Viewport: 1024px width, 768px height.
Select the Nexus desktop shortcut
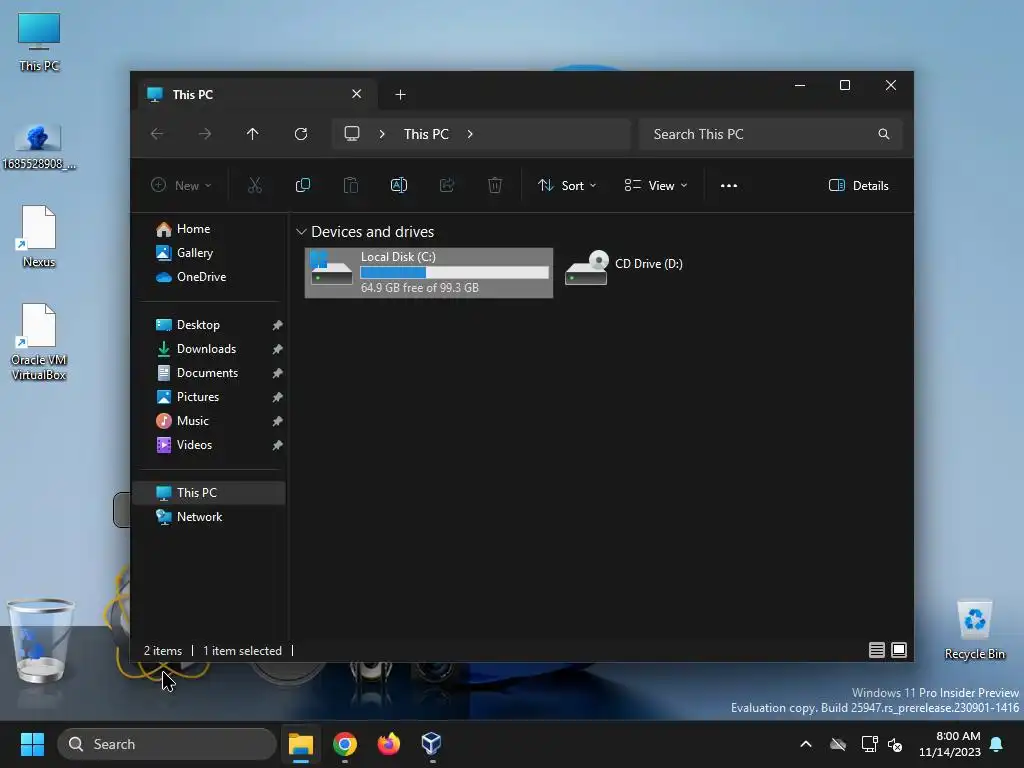[39, 236]
